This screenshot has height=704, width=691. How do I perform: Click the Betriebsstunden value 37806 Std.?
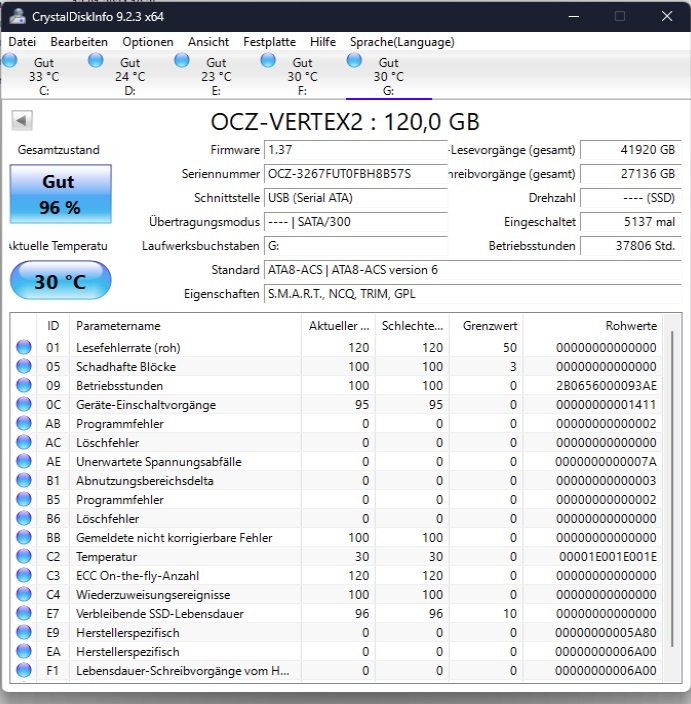631,246
